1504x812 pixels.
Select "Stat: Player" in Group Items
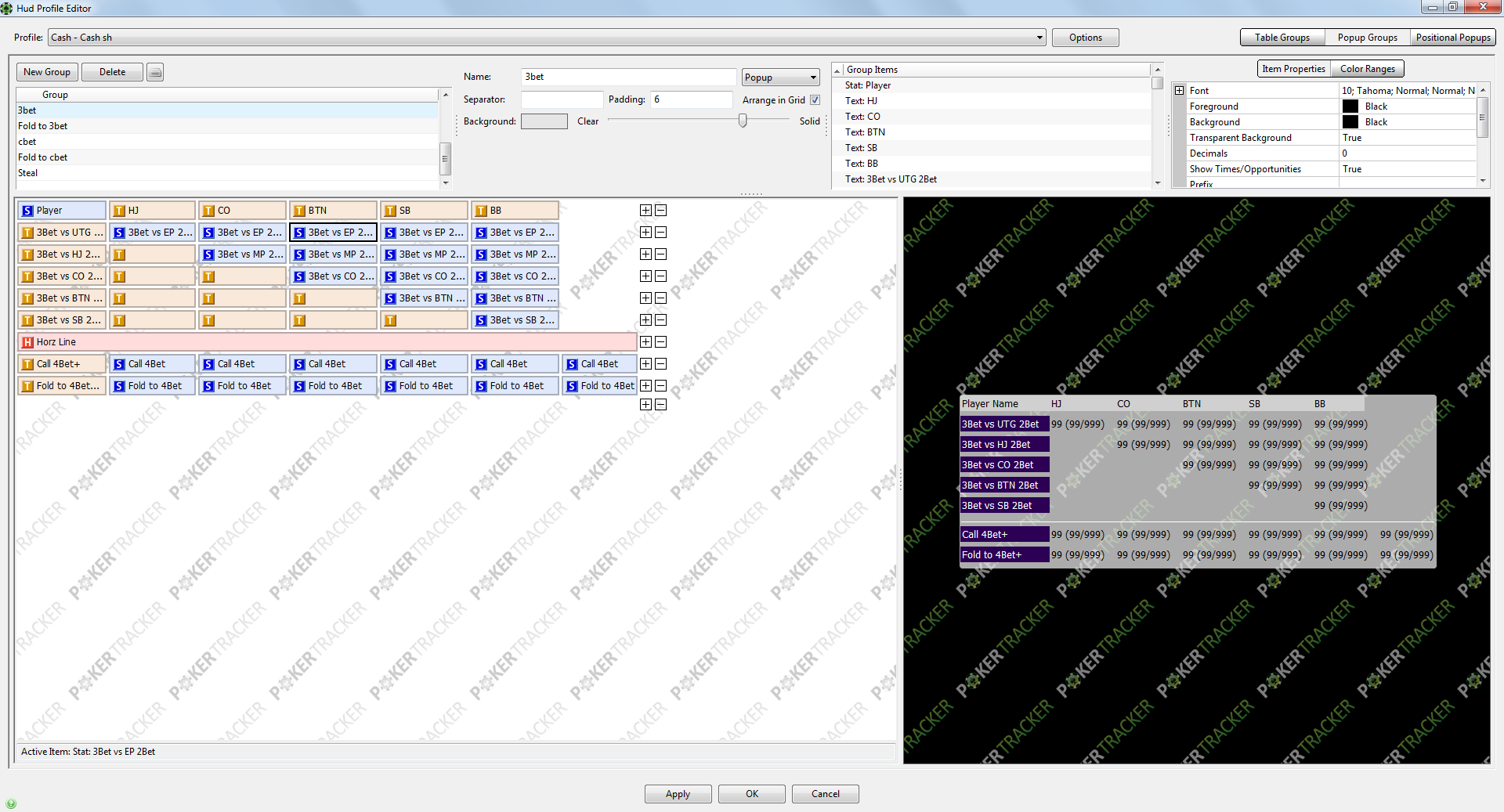(x=992, y=85)
